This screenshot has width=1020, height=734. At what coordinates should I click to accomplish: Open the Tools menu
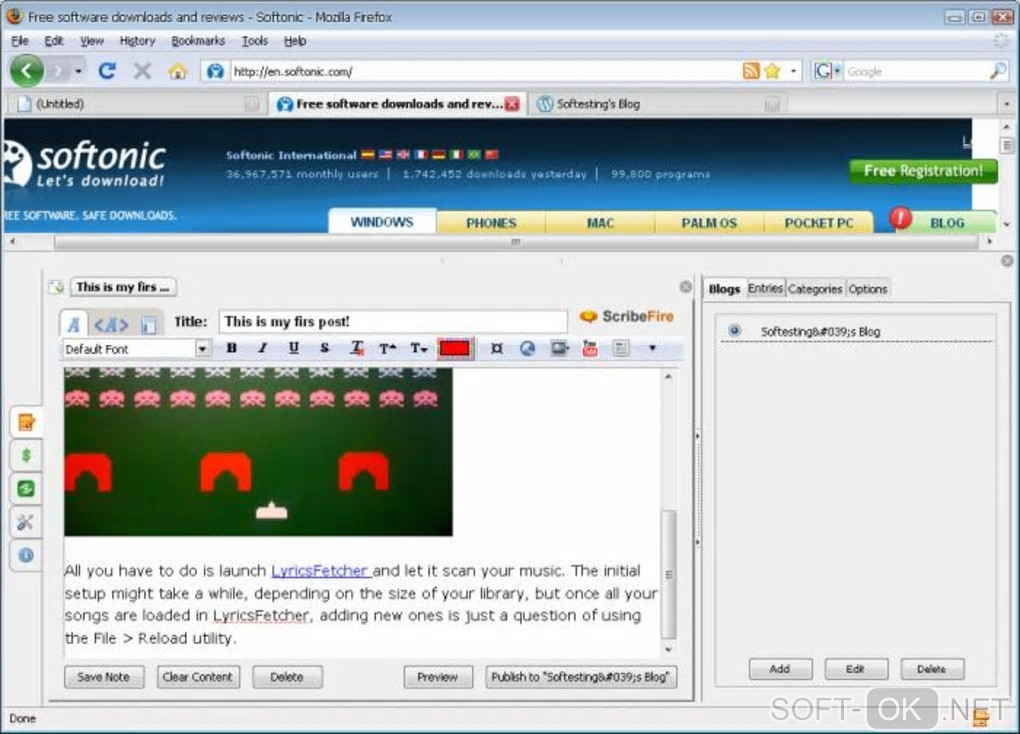tap(255, 41)
